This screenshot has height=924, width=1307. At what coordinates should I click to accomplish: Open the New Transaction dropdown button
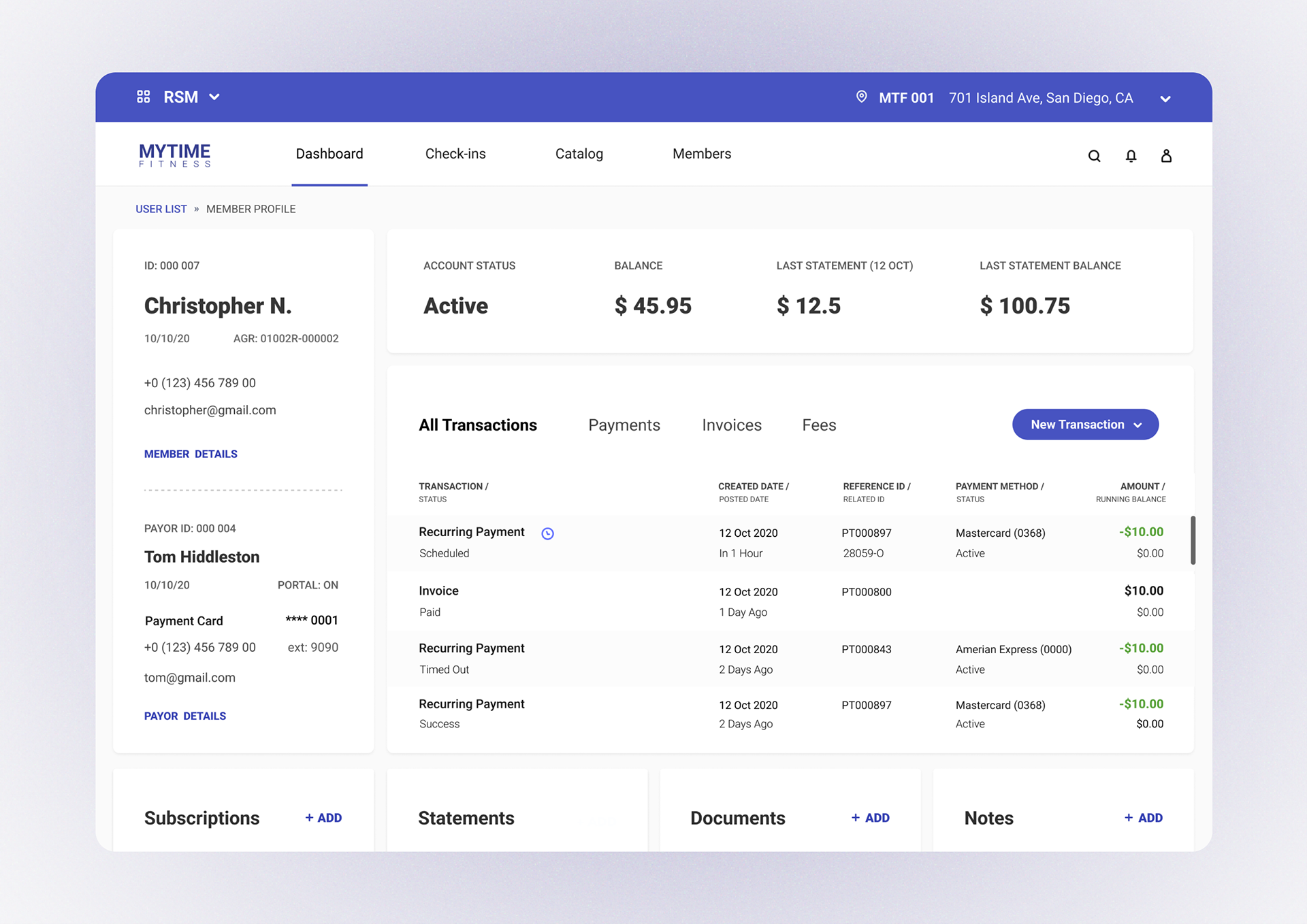click(x=1085, y=425)
